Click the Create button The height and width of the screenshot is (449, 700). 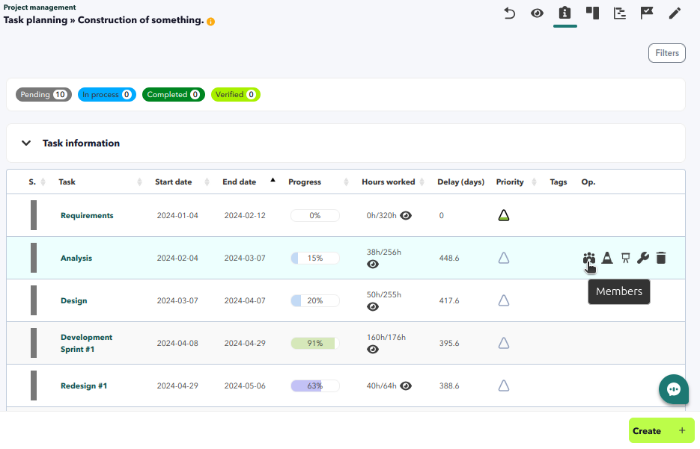(x=662, y=431)
